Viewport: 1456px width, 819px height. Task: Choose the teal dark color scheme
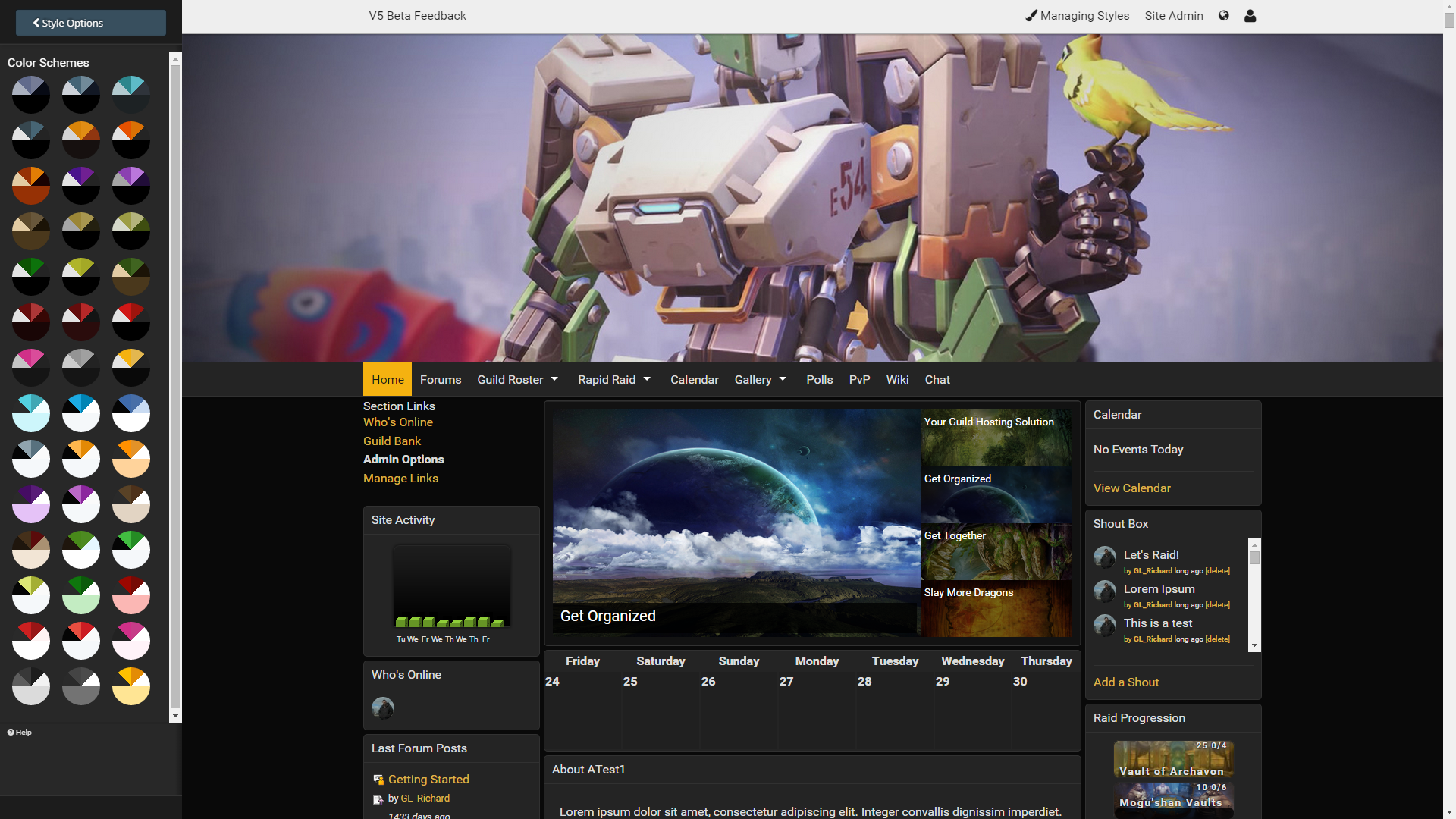point(131,95)
